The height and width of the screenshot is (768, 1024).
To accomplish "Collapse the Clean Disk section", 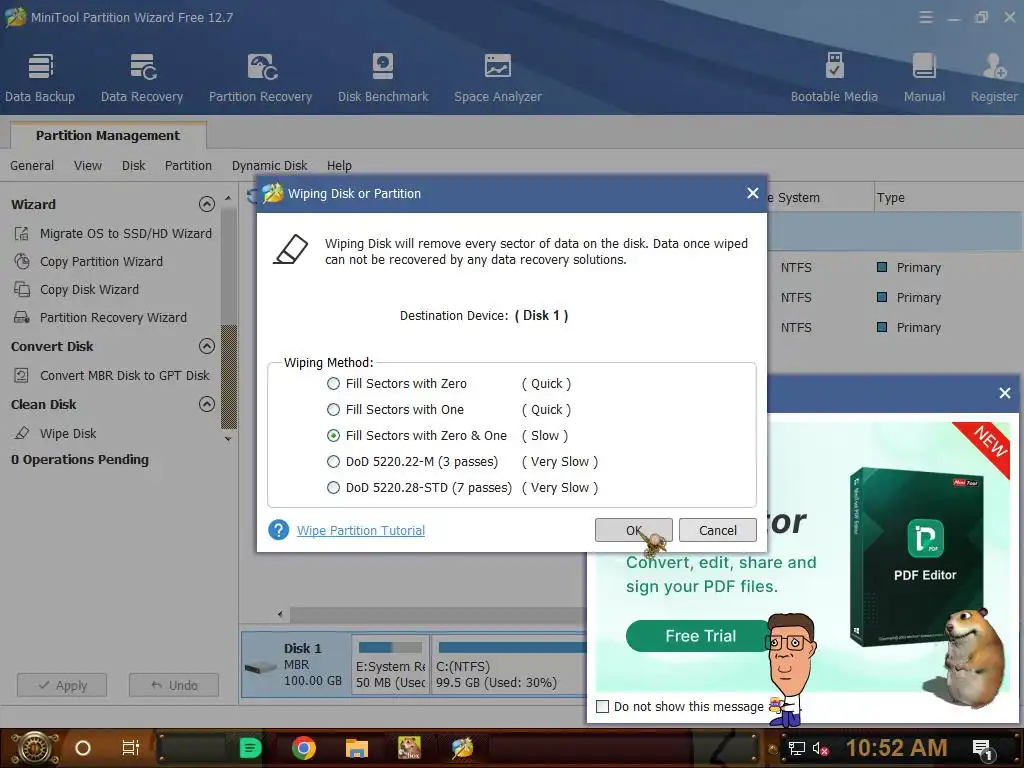I will click(x=206, y=404).
